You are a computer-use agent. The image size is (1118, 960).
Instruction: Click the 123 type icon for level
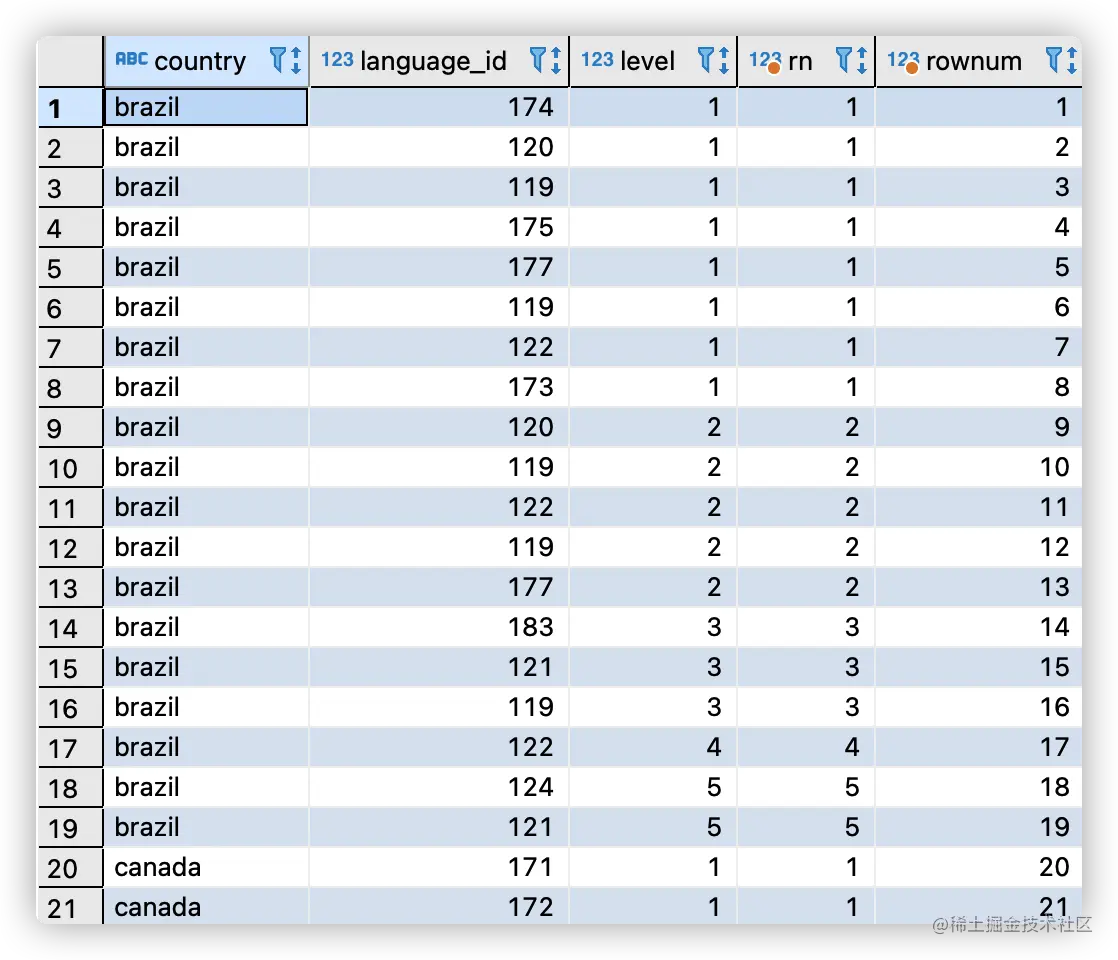[x=598, y=59]
